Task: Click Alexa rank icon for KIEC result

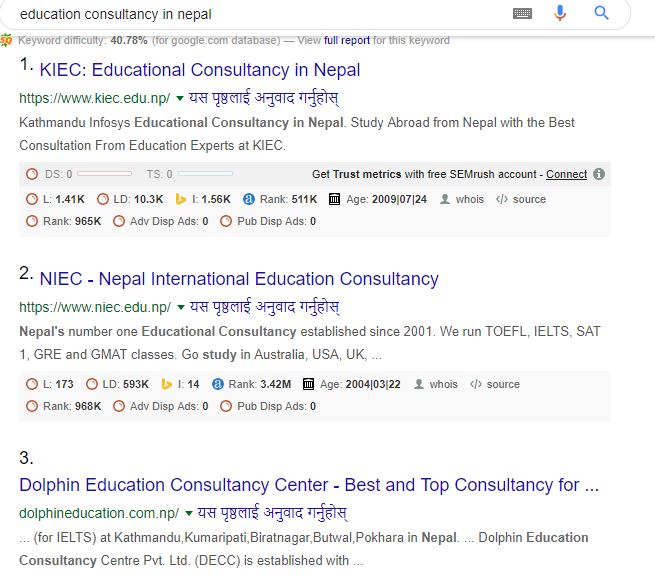Action: 249,199
